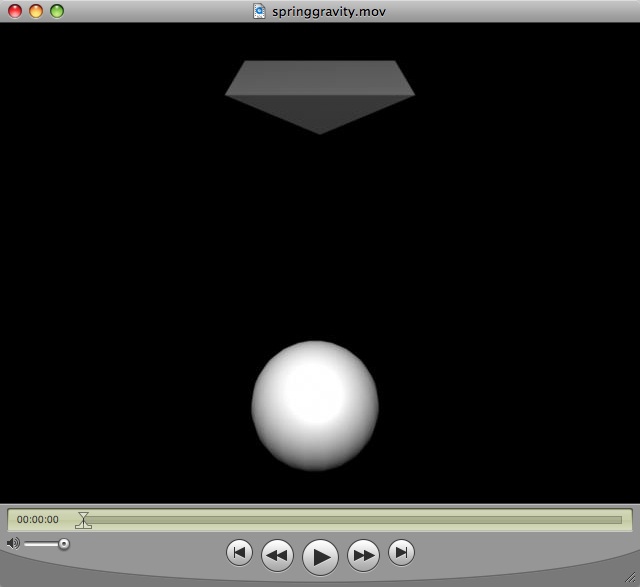The height and width of the screenshot is (587, 640).
Task: Jump to the beginning of the movie
Action: [x=239, y=552]
